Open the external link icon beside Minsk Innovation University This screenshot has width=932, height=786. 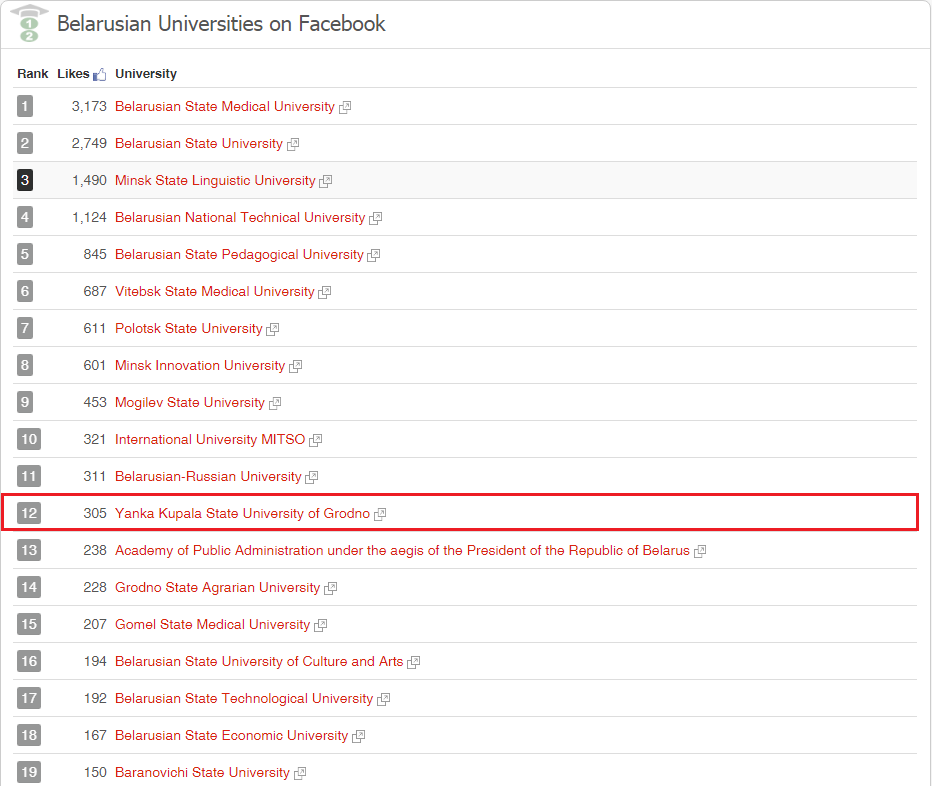tap(295, 366)
